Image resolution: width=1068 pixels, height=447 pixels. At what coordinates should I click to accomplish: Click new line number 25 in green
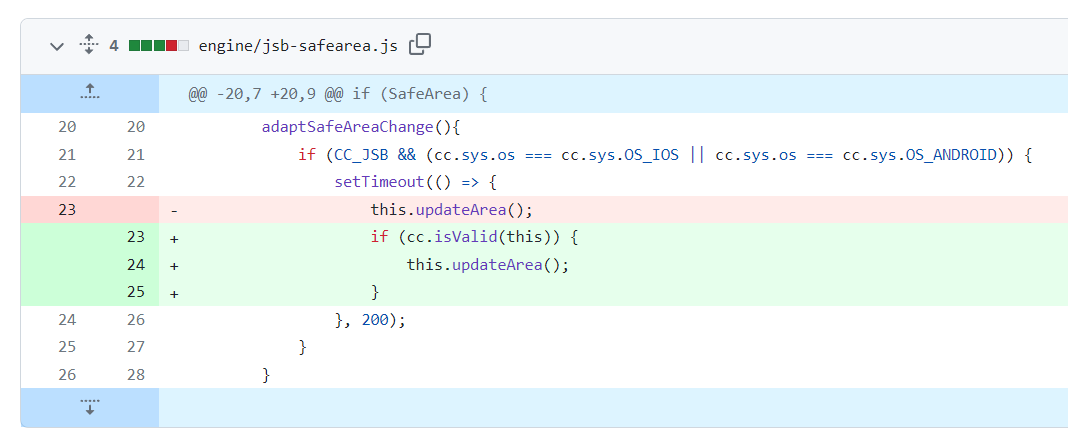(x=136, y=292)
